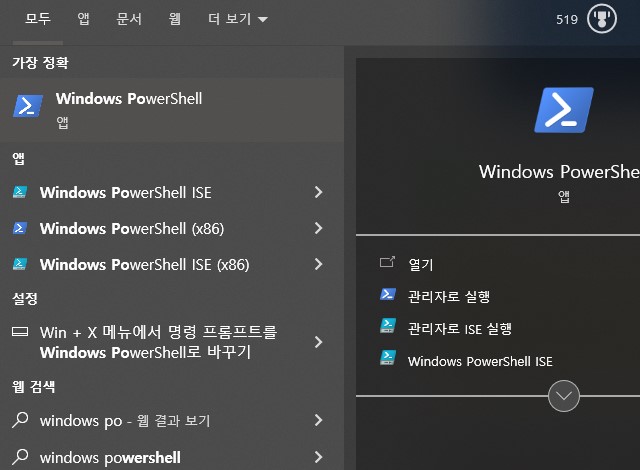Image resolution: width=640 pixels, height=470 pixels.
Task: Click the ISE icon beside 관리자로 ISE 실행
Action: (387, 326)
